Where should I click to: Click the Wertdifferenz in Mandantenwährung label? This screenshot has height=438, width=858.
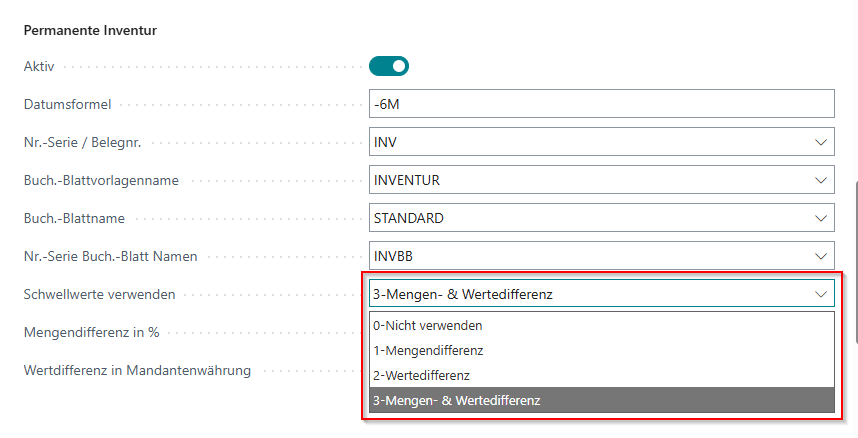click(x=137, y=370)
